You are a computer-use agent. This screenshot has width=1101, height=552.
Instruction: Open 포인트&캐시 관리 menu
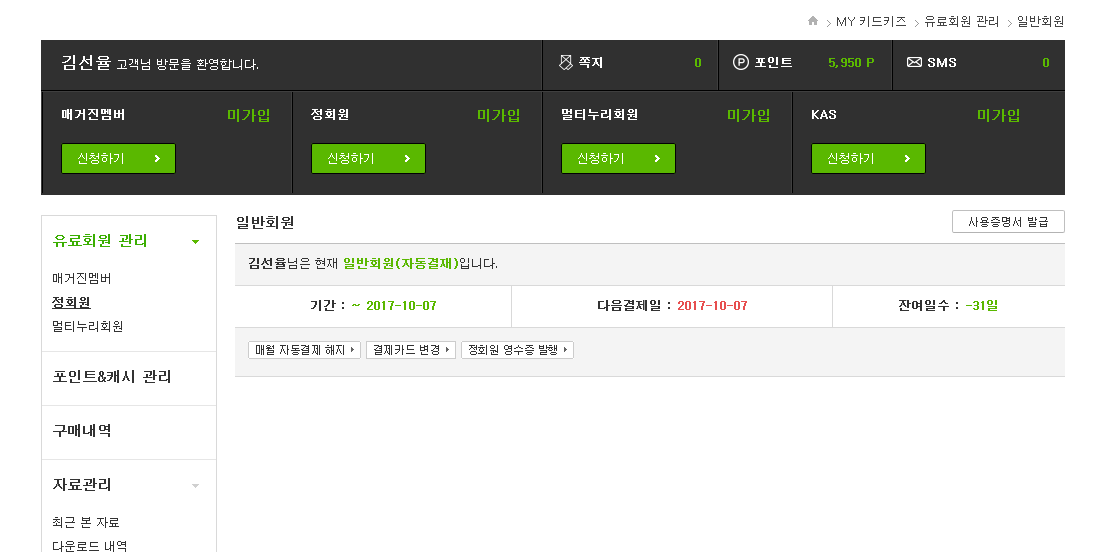click(112, 377)
